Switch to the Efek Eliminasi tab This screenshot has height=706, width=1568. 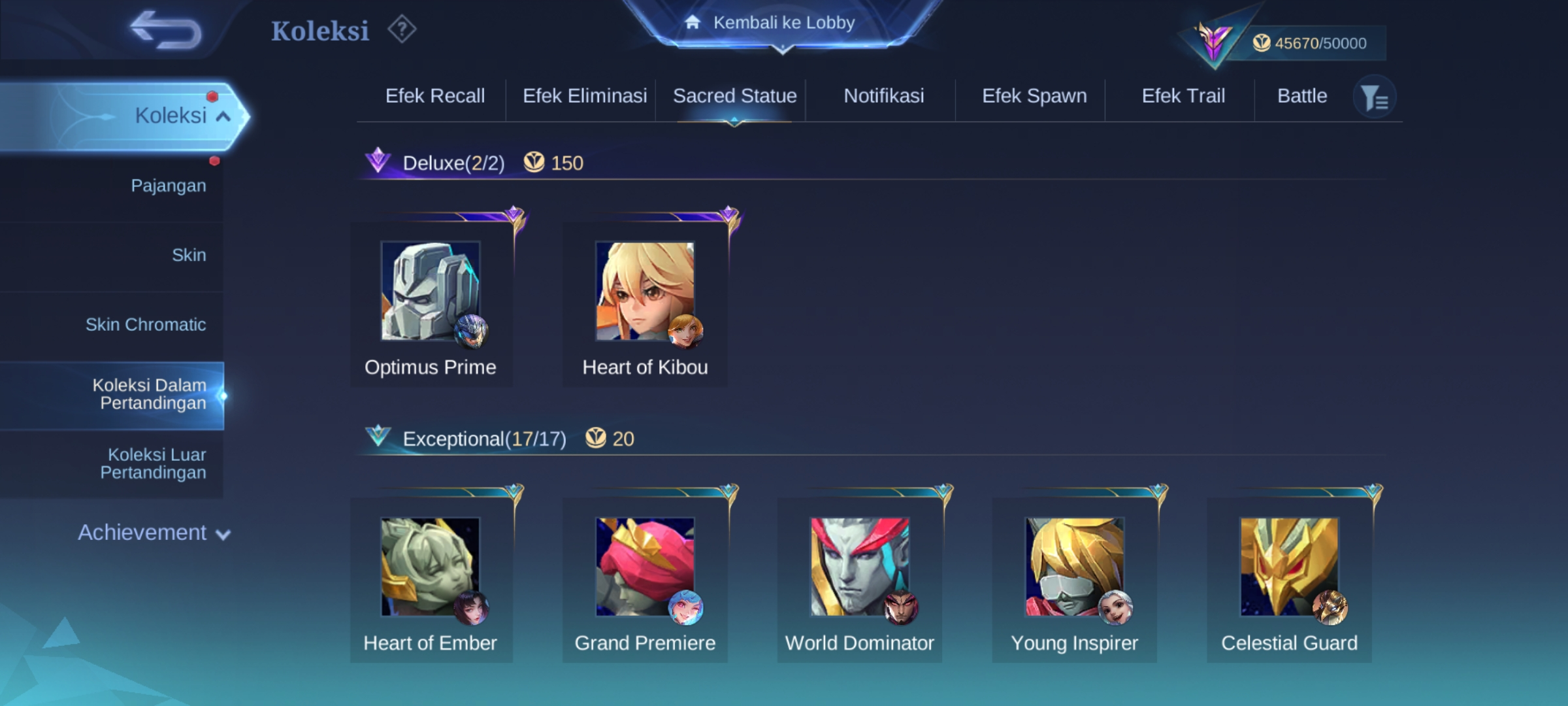click(585, 96)
